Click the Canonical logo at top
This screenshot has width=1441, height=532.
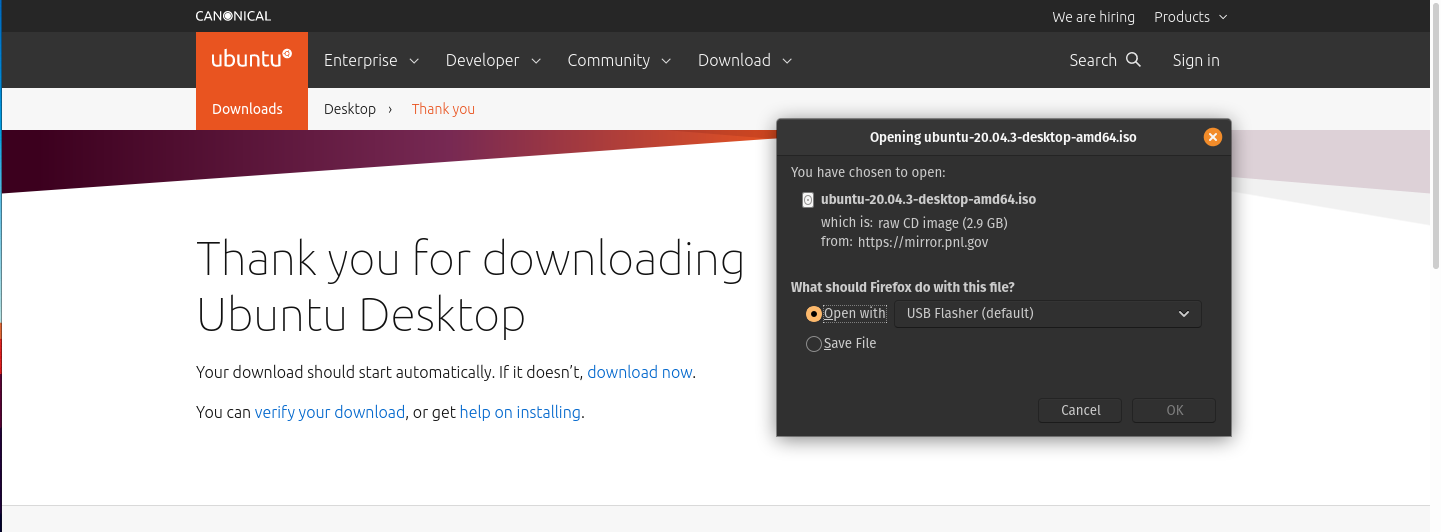click(233, 16)
